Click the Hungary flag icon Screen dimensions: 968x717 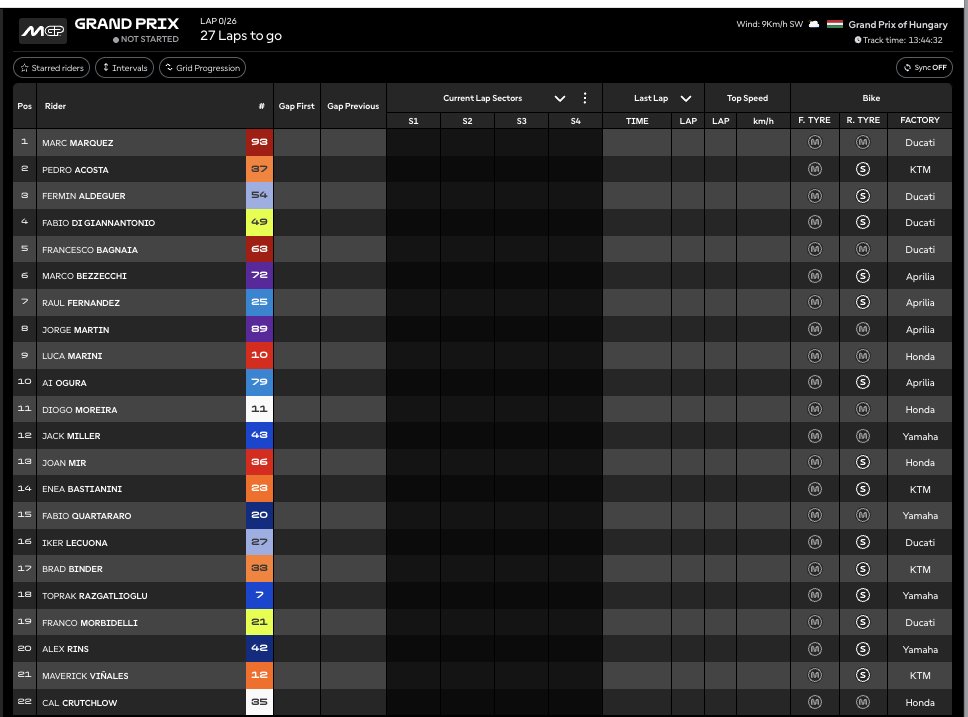pos(835,25)
